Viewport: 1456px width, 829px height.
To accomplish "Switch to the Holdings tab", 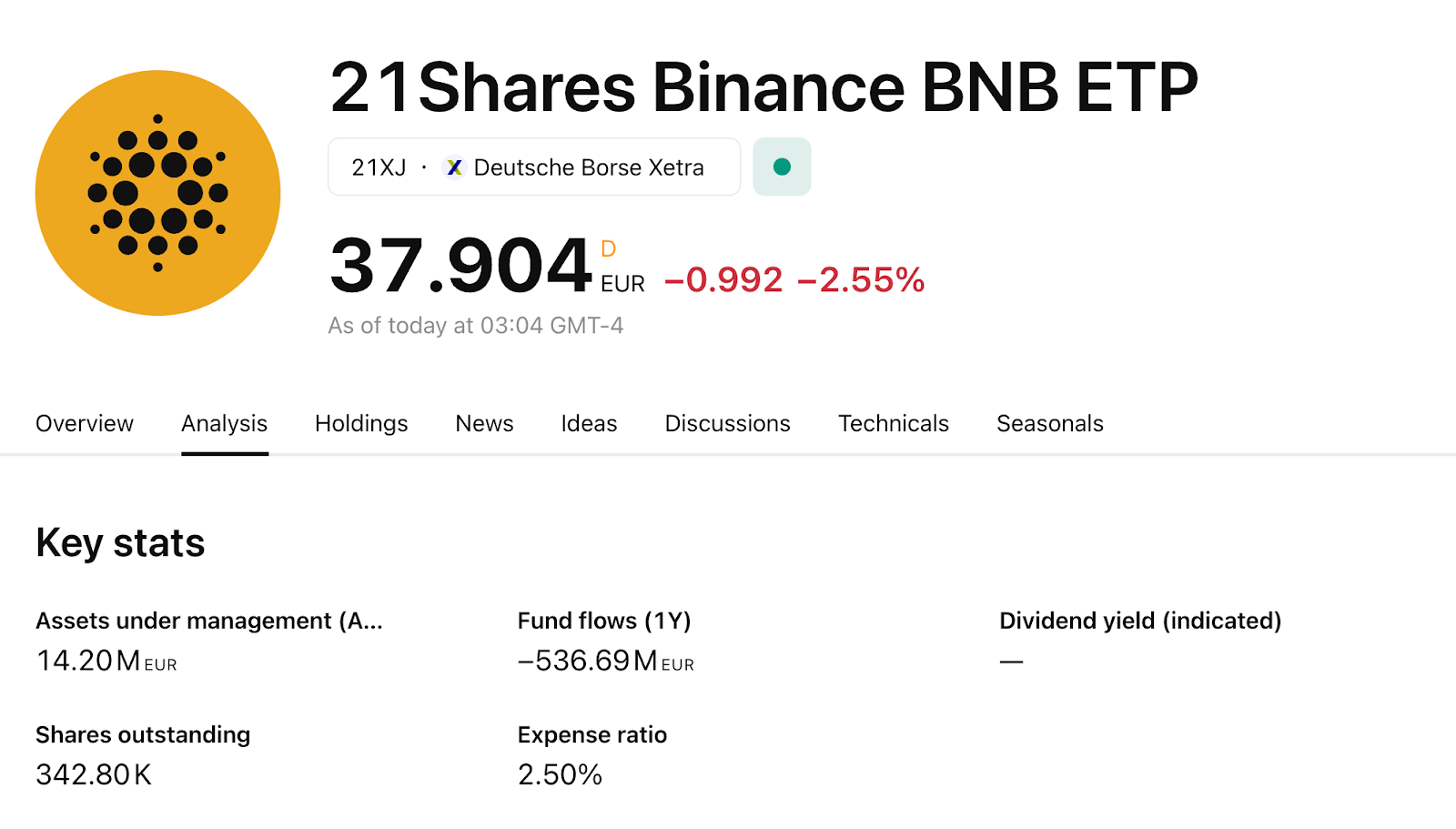I will [361, 423].
